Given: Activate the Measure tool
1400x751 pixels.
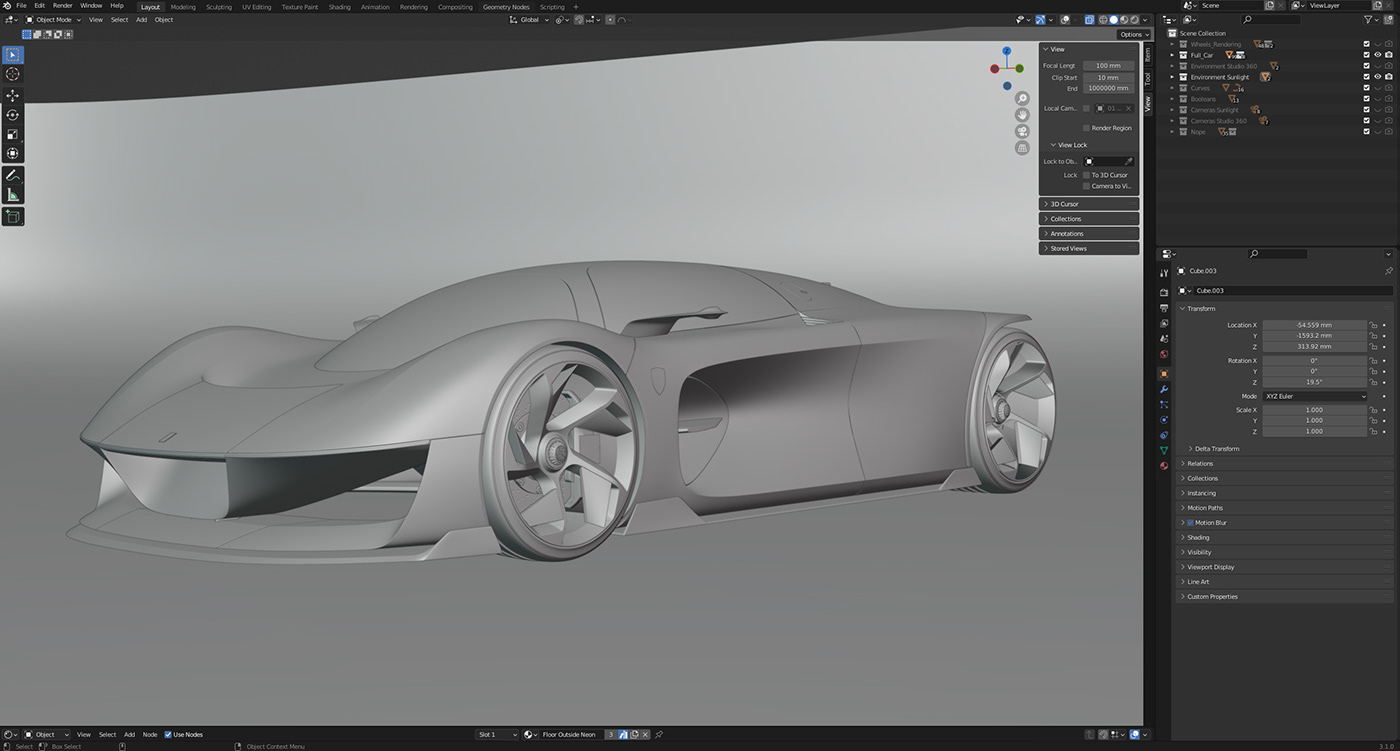Looking at the screenshot, I should tap(13, 193).
